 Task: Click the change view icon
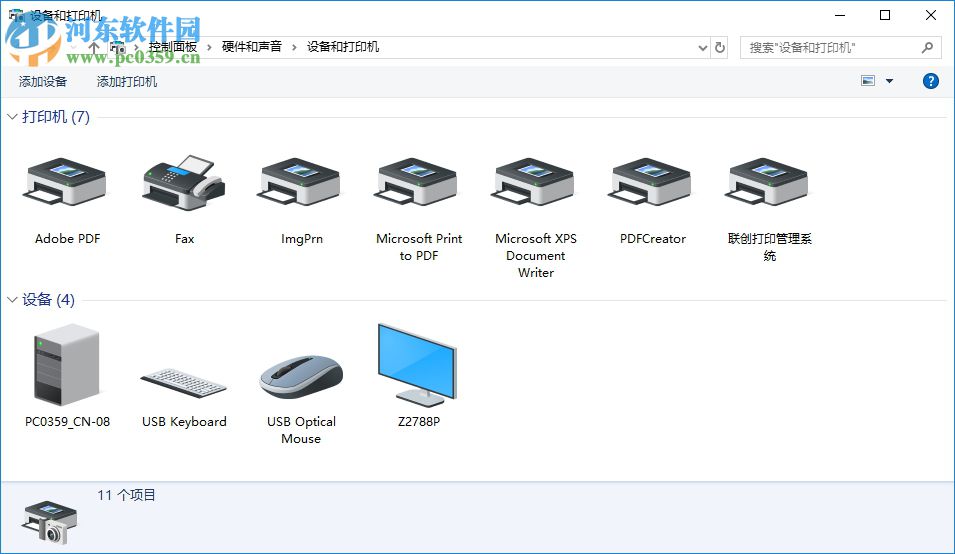[x=868, y=81]
